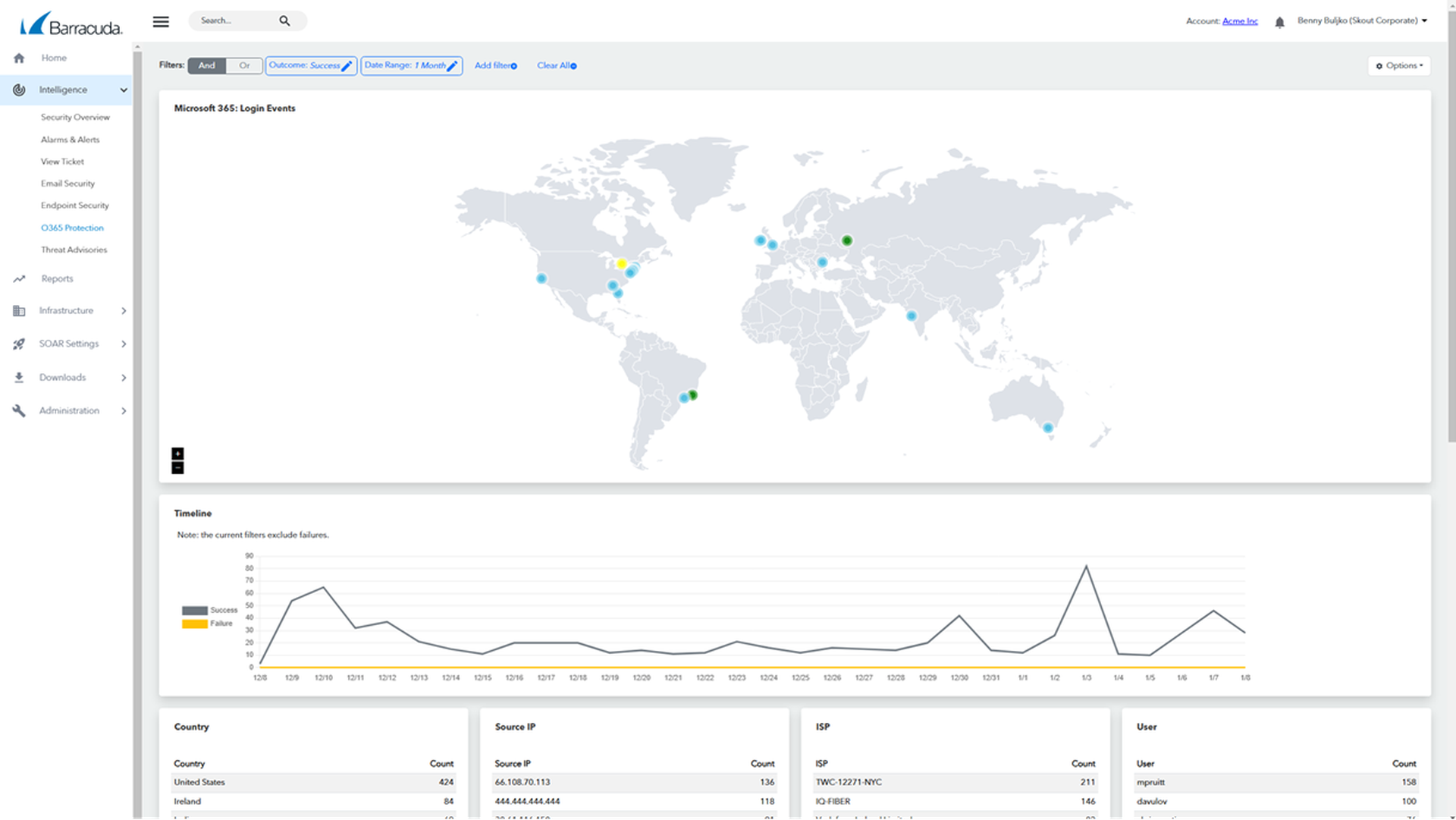The width and height of the screenshot is (1456, 820).
Task: Click the Infrastructure building icon
Action: click(x=19, y=311)
